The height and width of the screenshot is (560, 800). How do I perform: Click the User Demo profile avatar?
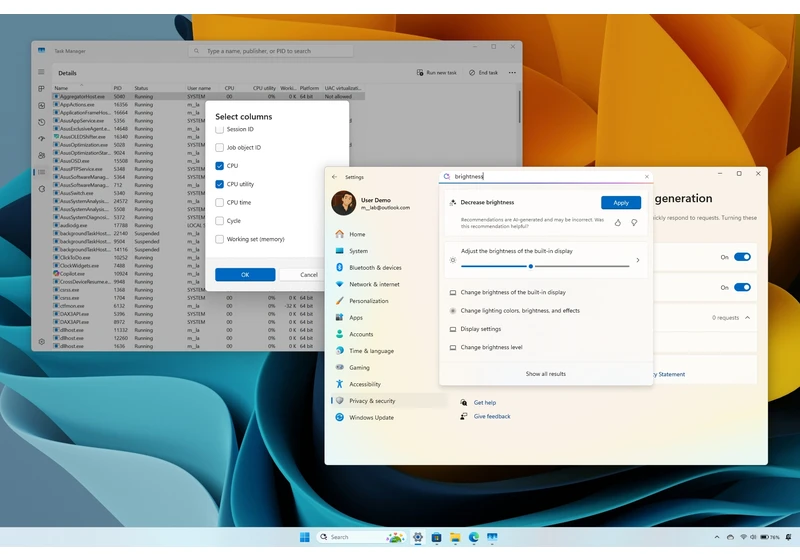click(343, 203)
